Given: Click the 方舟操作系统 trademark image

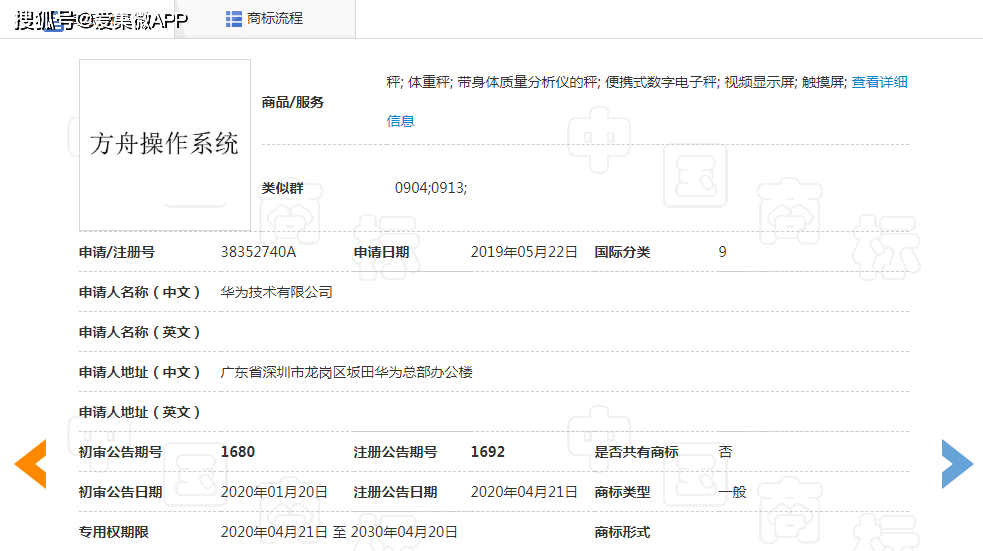Looking at the screenshot, I should [165, 145].
